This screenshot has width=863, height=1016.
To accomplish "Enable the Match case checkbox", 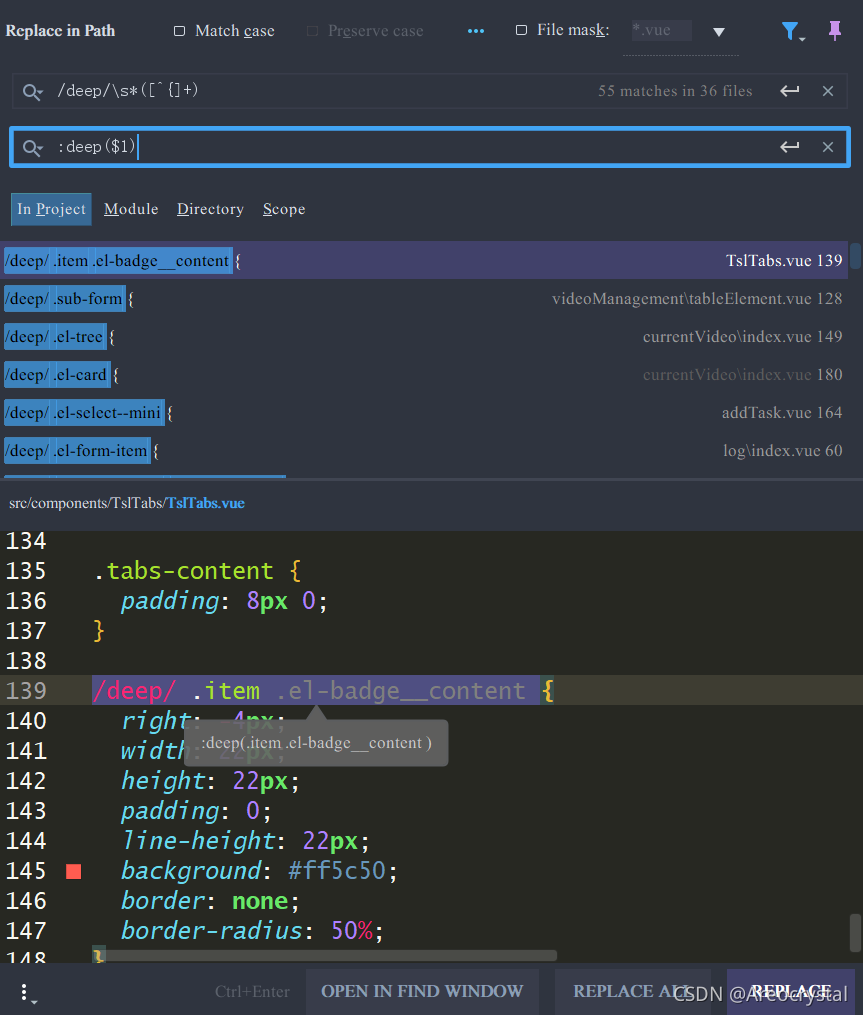I will [x=181, y=30].
